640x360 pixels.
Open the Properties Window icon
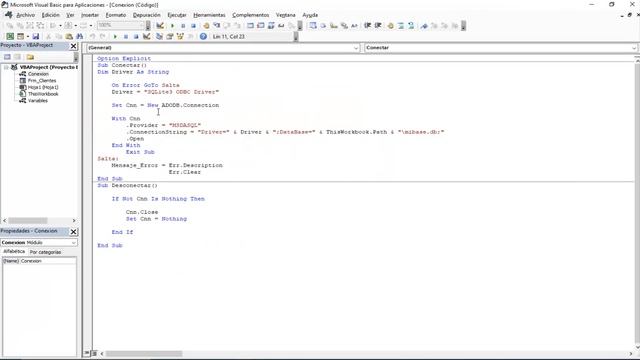point(169,36)
